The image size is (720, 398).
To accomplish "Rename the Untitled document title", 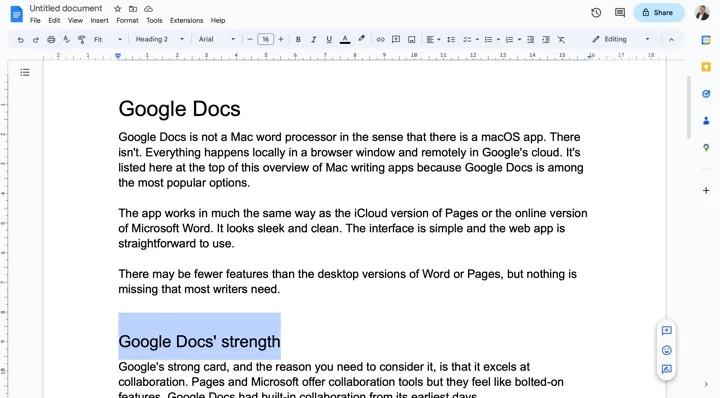I will (66, 8).
